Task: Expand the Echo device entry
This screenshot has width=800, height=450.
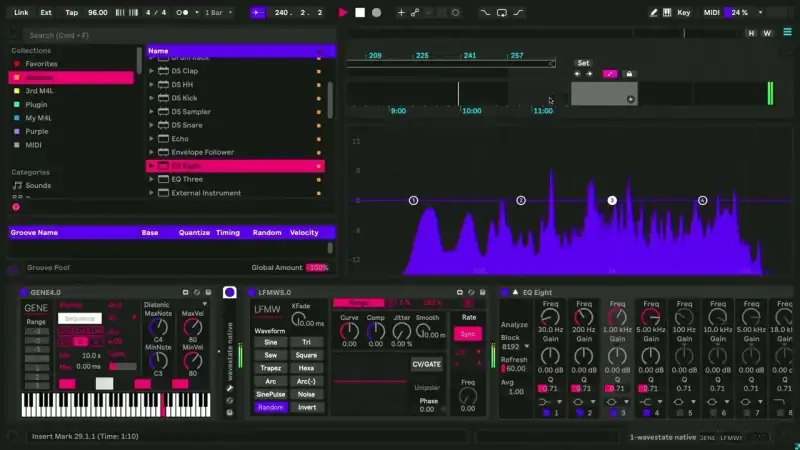Action: point(152,139)
